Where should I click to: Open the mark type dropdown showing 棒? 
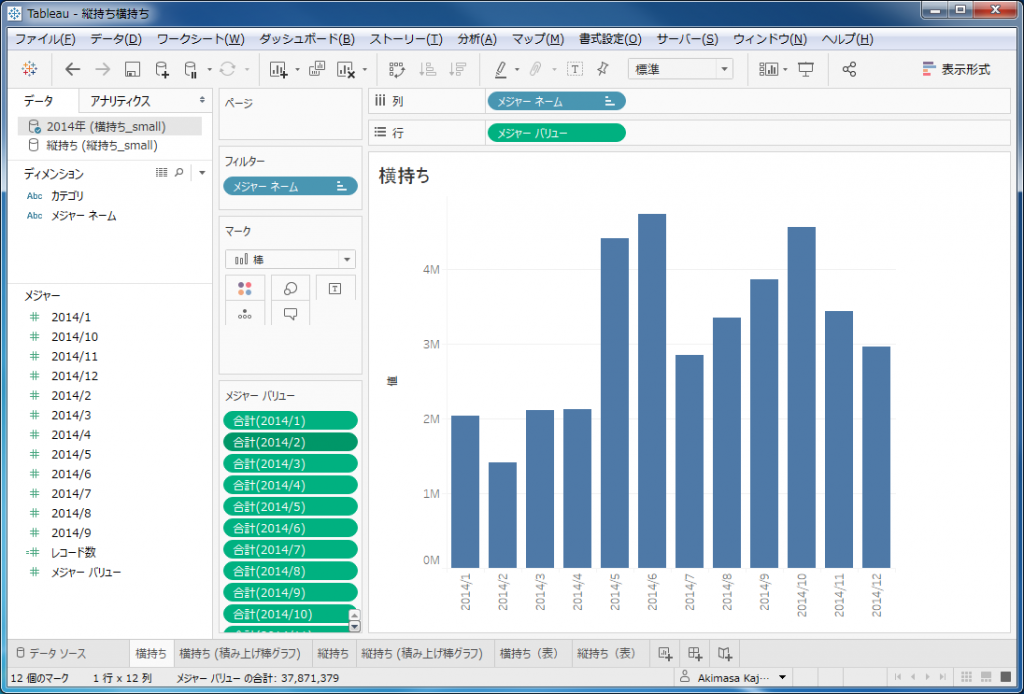click(x=289, y=258)
